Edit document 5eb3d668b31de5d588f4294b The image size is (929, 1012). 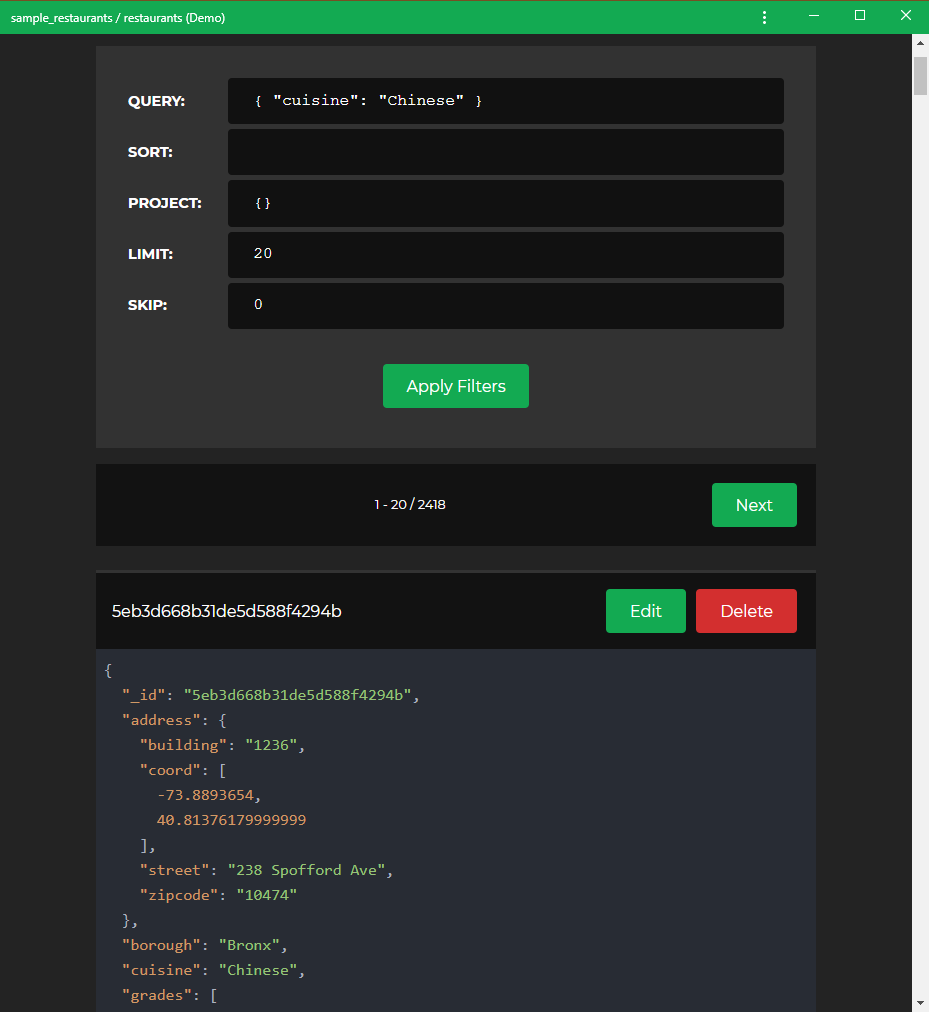[x=645, y=611]
